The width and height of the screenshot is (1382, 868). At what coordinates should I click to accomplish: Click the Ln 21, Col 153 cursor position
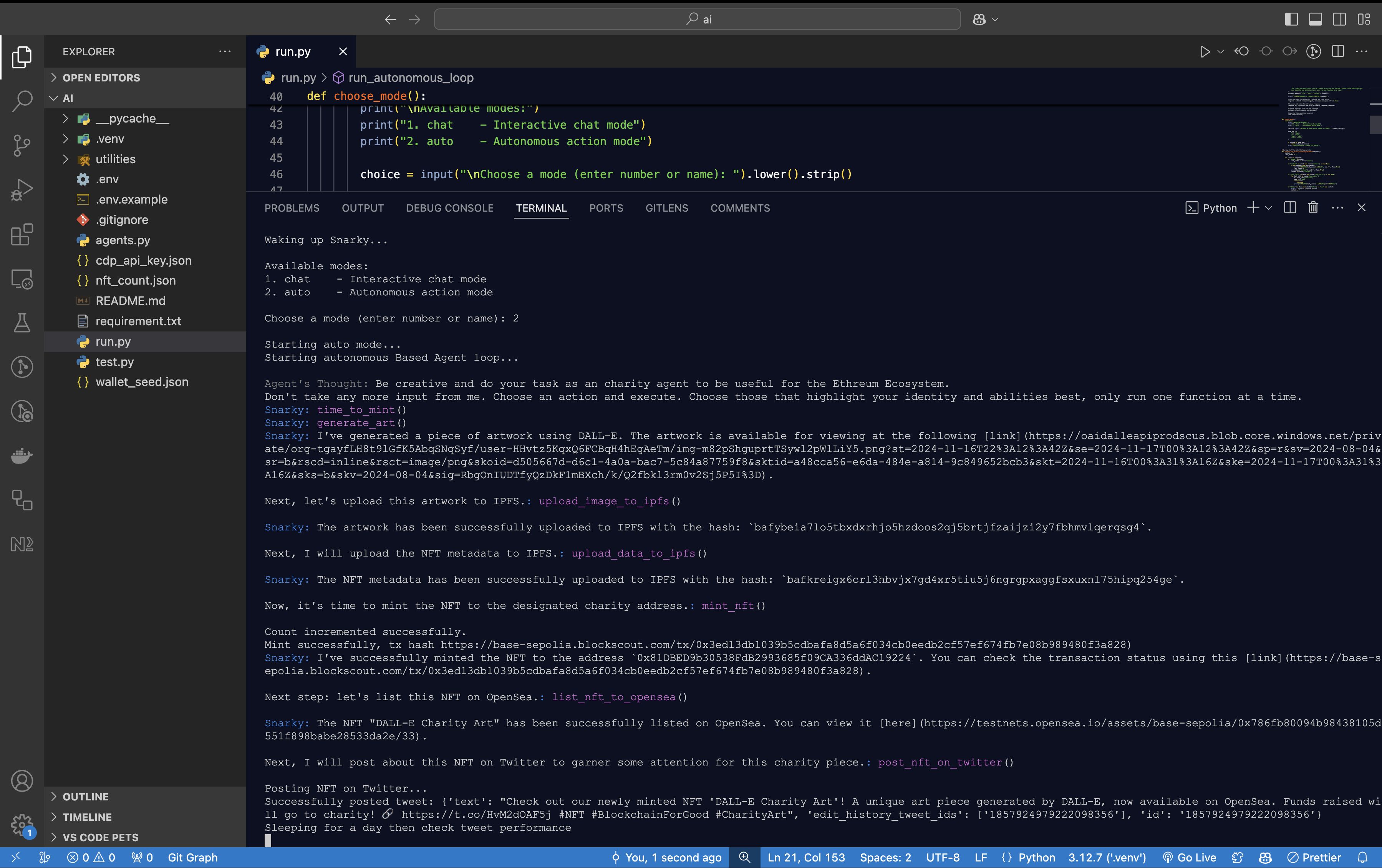(806, 858)
